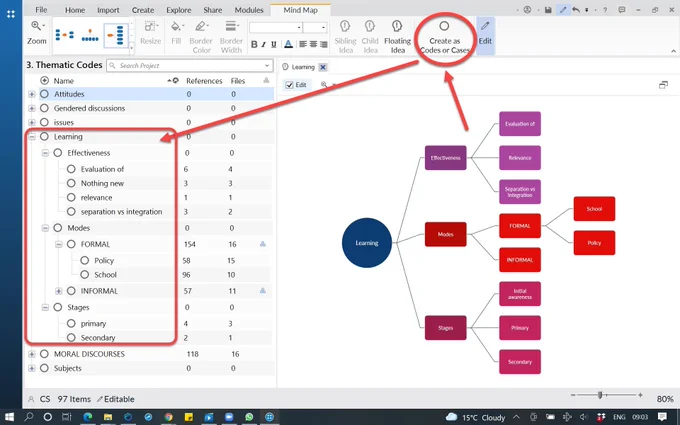The height and width of the screenshot is (425, 680).
Task: Save the project from title bar
Action: 548,10
